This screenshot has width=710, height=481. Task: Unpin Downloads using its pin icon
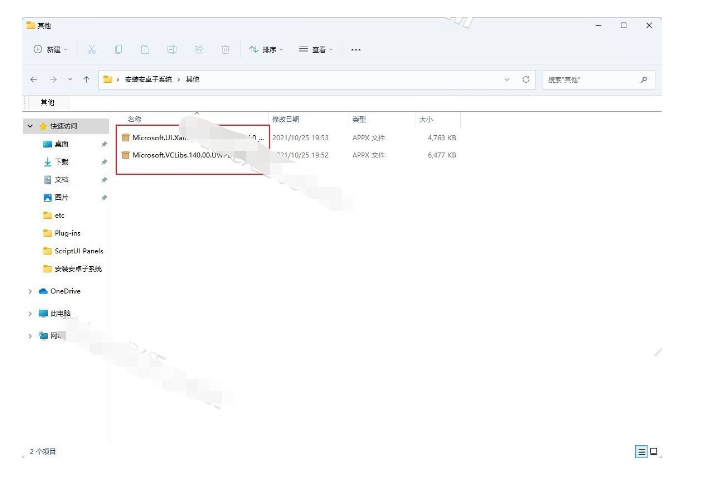[104, 162]
